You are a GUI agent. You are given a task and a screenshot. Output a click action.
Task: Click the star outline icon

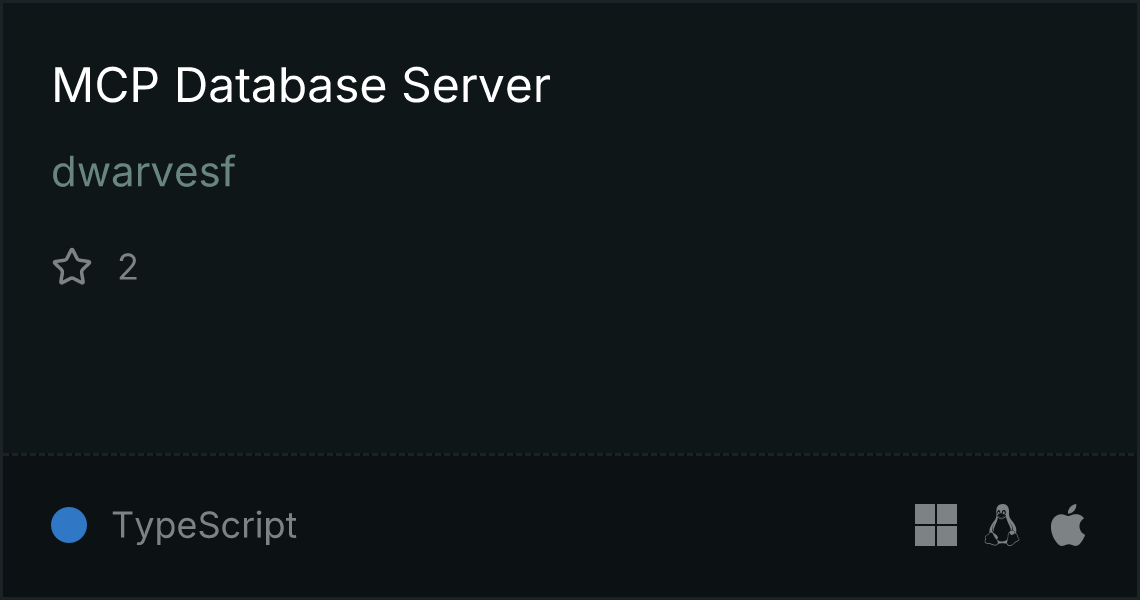72,267
